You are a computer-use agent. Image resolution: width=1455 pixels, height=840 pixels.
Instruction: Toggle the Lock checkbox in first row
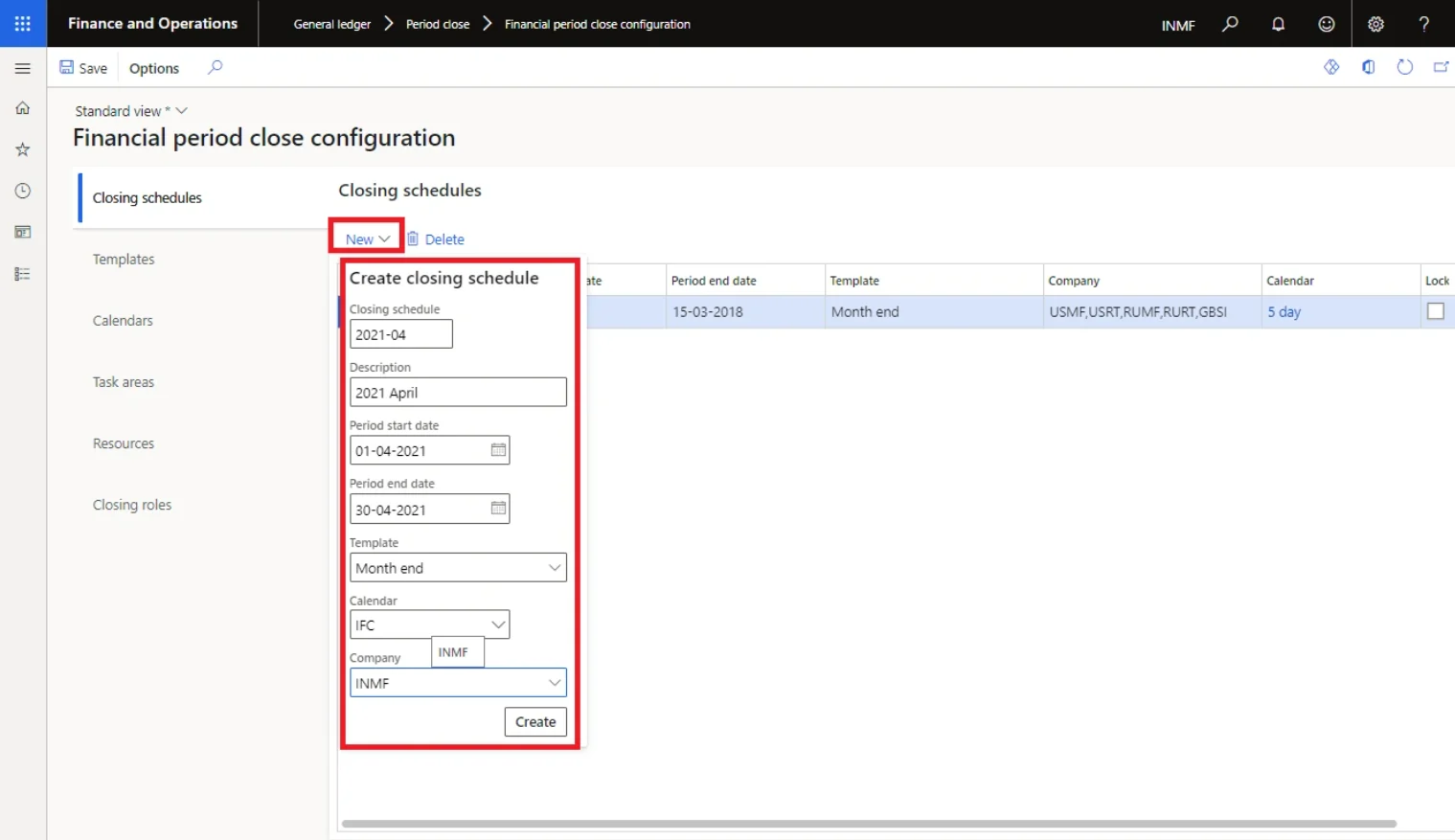point(1435,311)
